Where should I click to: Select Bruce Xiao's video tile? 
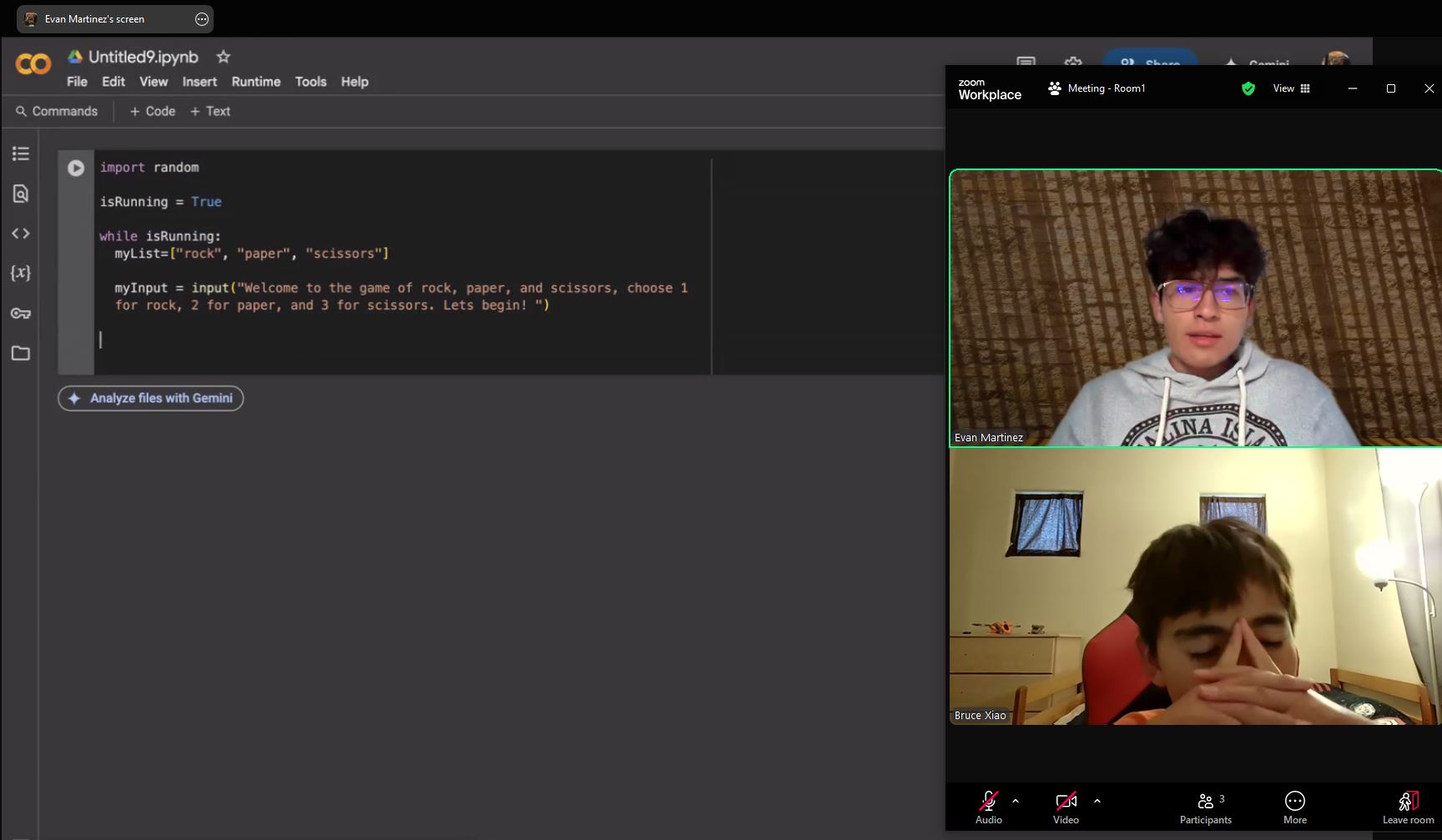coord(1196,586)
